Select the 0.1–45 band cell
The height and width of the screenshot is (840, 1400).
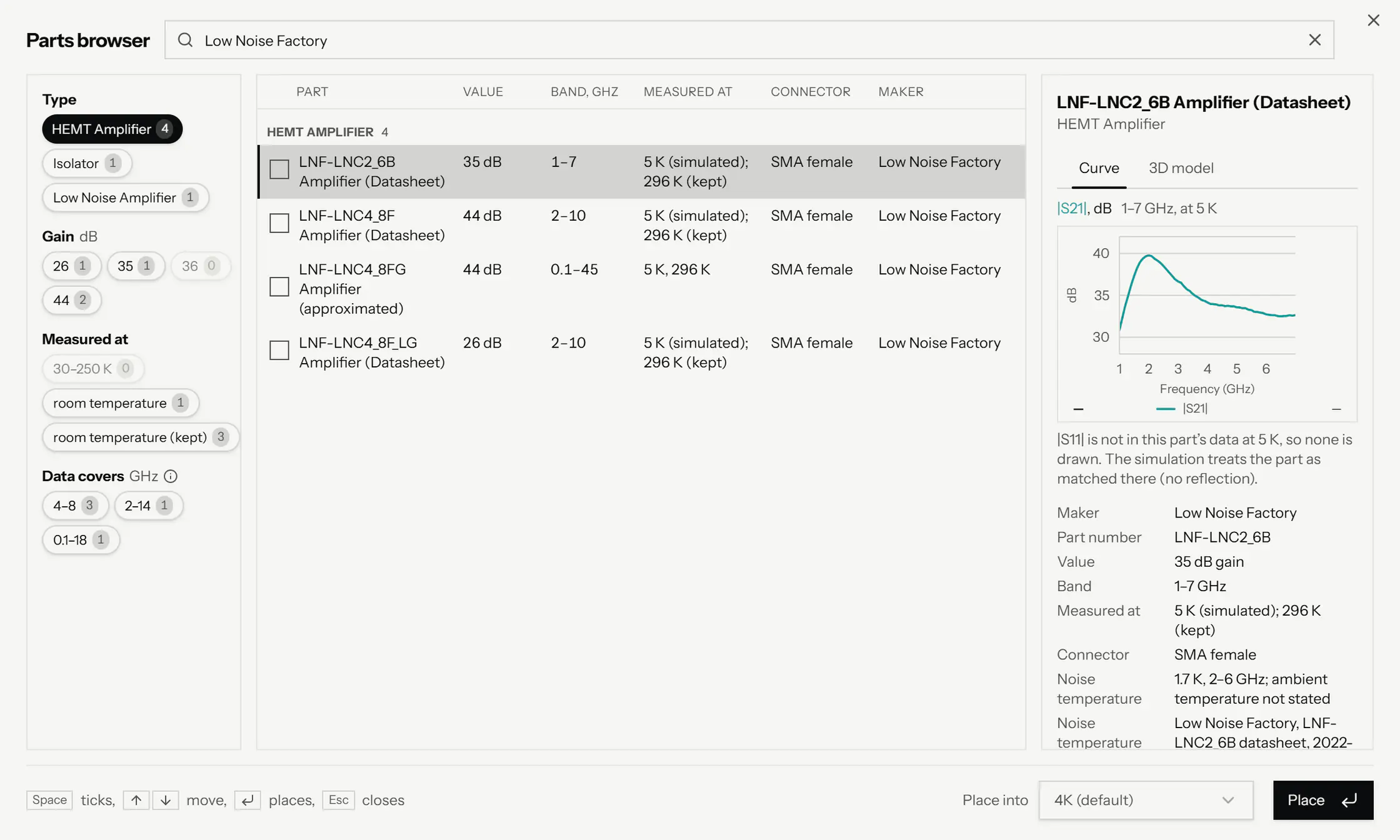pyautogui.click(x=574, y=269)
